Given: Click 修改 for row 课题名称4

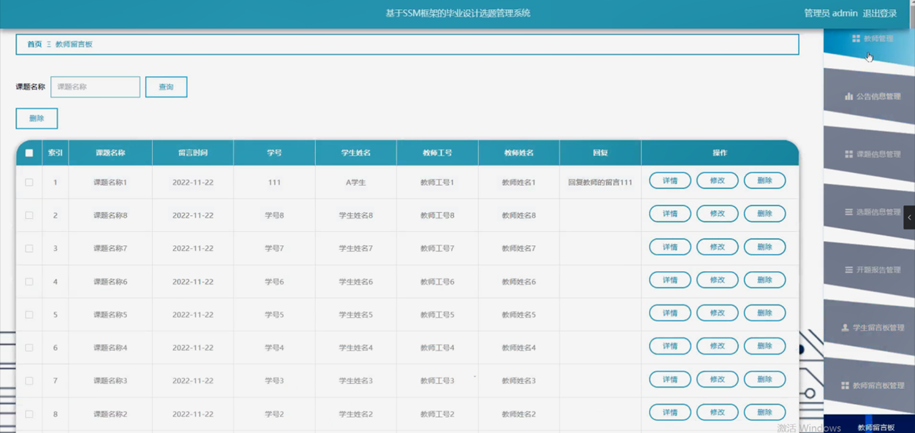Looking at the screenshot, I should pyautogui.click(x=717, y=346).
